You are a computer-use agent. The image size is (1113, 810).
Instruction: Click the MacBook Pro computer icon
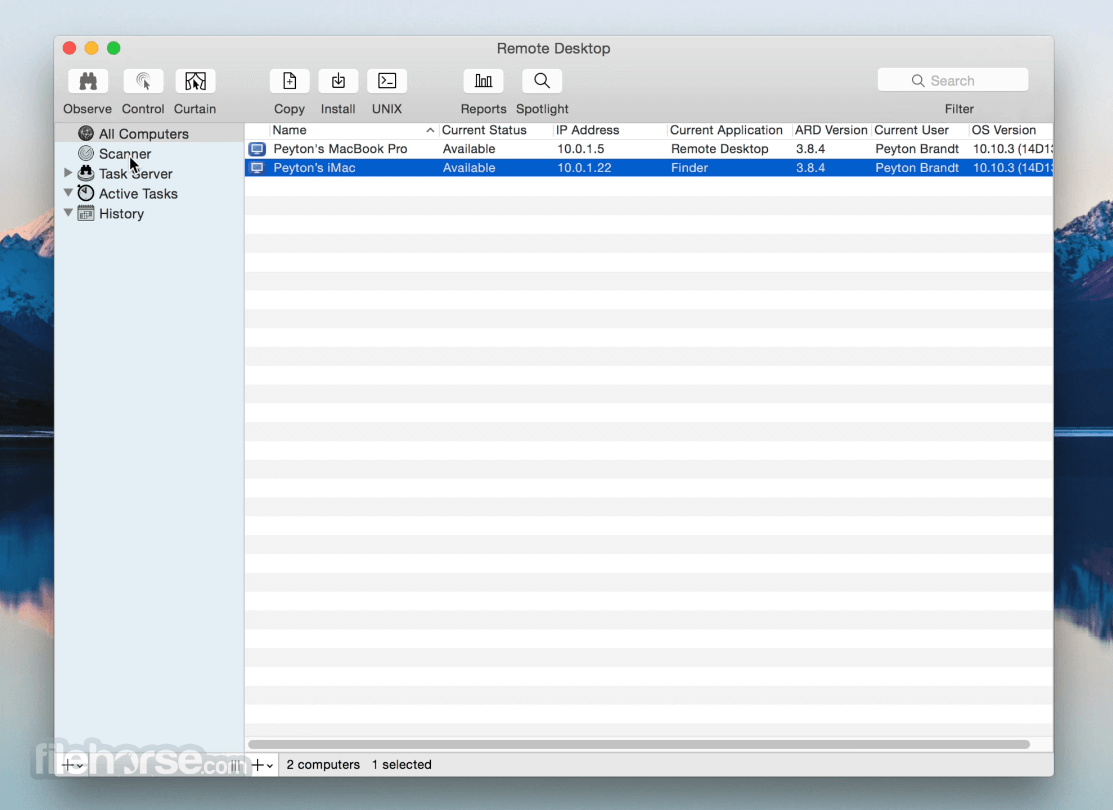pyautogui.click(x=257, y=149)
